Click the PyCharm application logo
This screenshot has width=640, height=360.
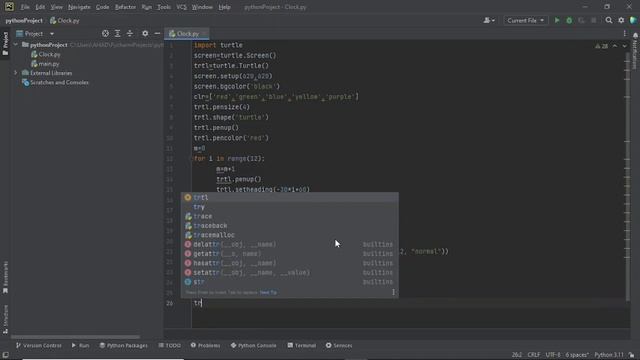point(9,7)
